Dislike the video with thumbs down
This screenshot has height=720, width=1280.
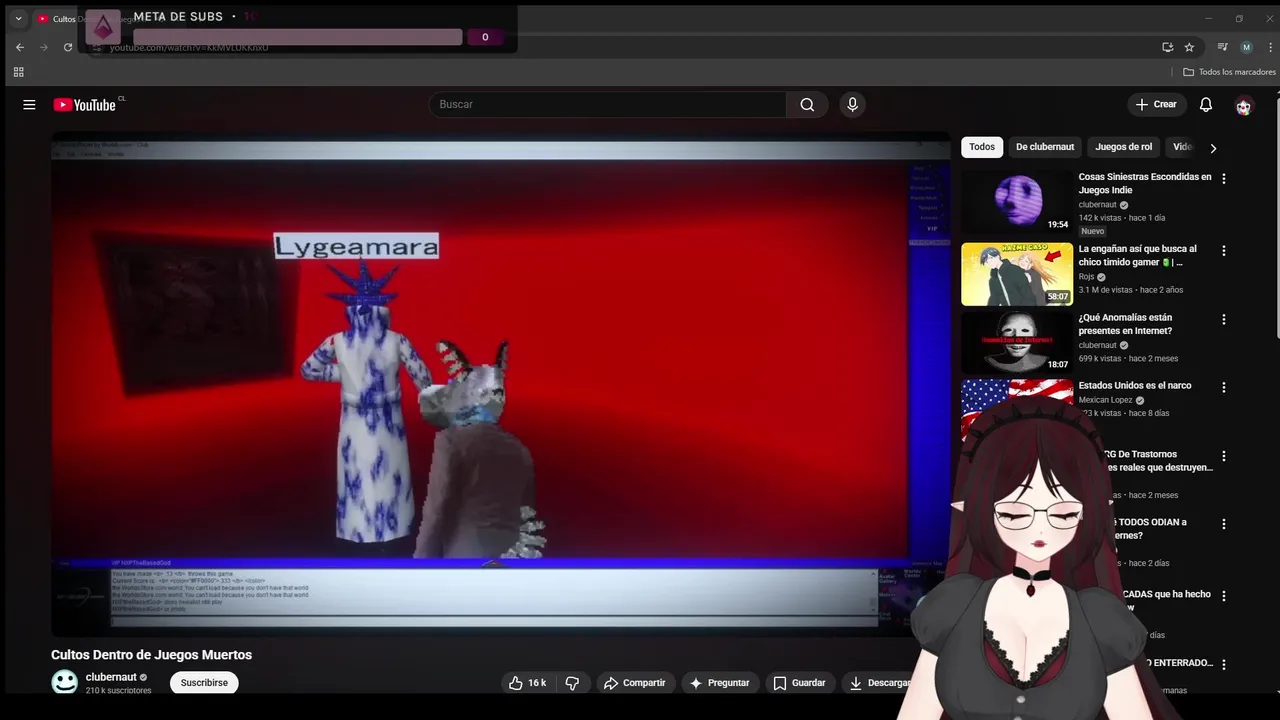(572, 683)
